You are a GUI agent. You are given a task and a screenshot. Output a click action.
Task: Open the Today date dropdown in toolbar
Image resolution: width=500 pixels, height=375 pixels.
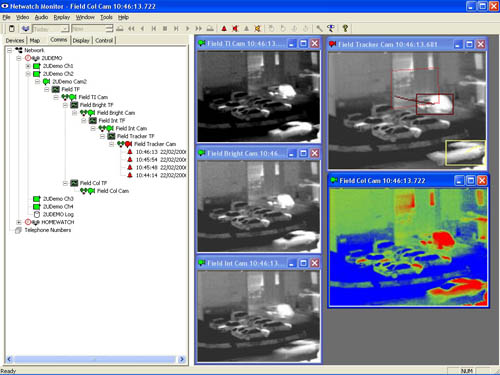[65, 29]
